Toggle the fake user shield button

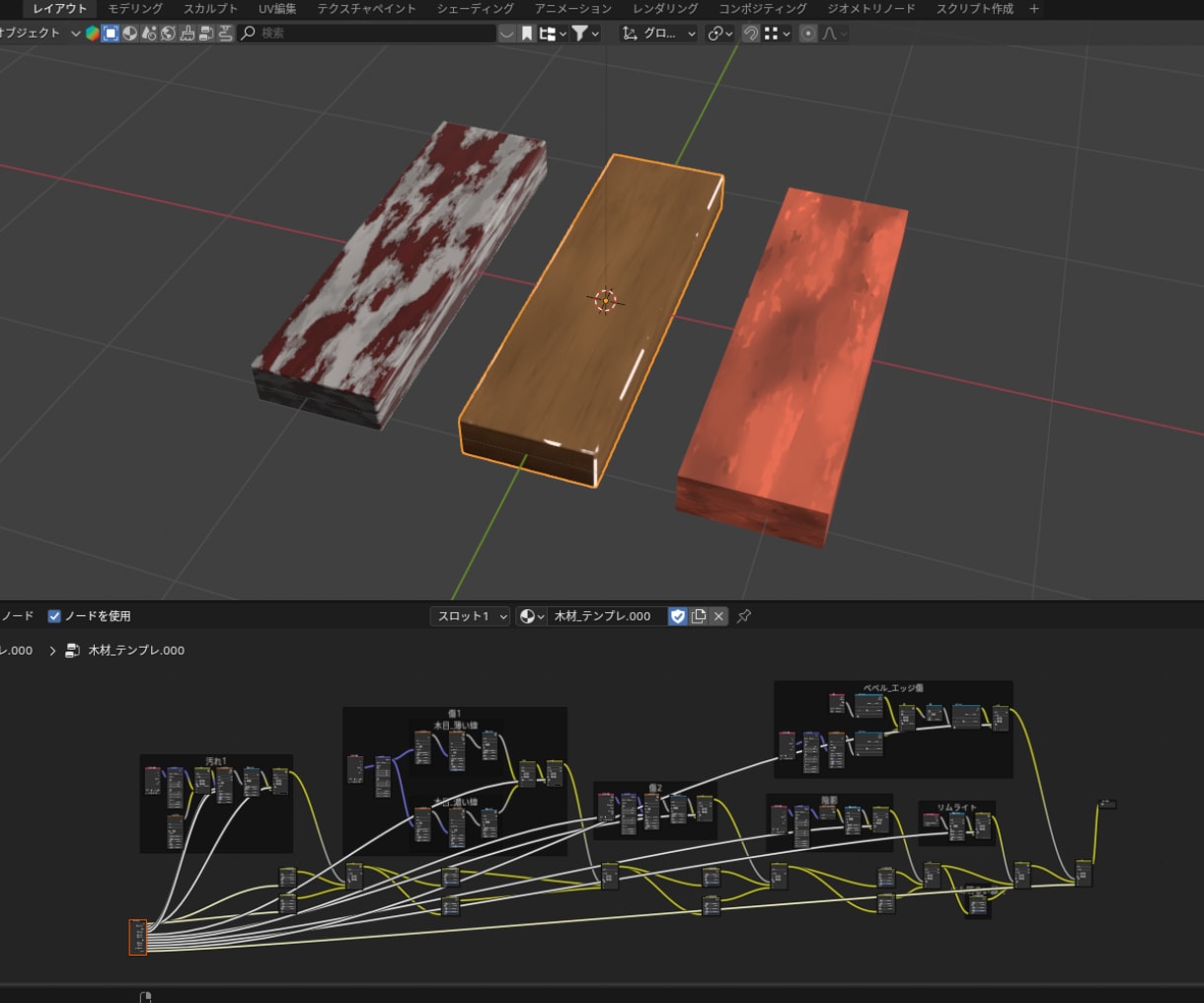coord(677,616)
